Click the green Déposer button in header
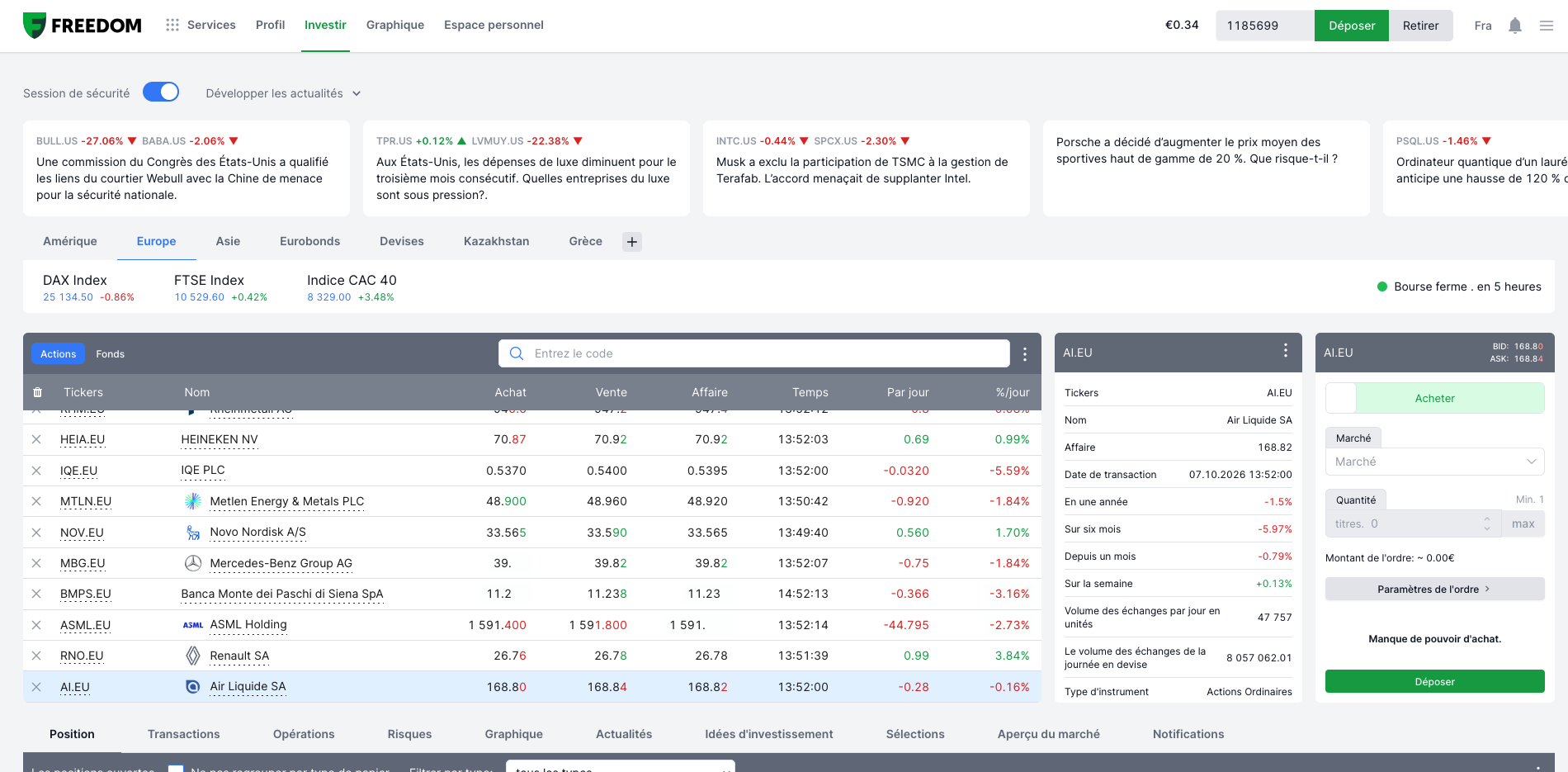The image size is (1568, 772). click(1352, 26)
